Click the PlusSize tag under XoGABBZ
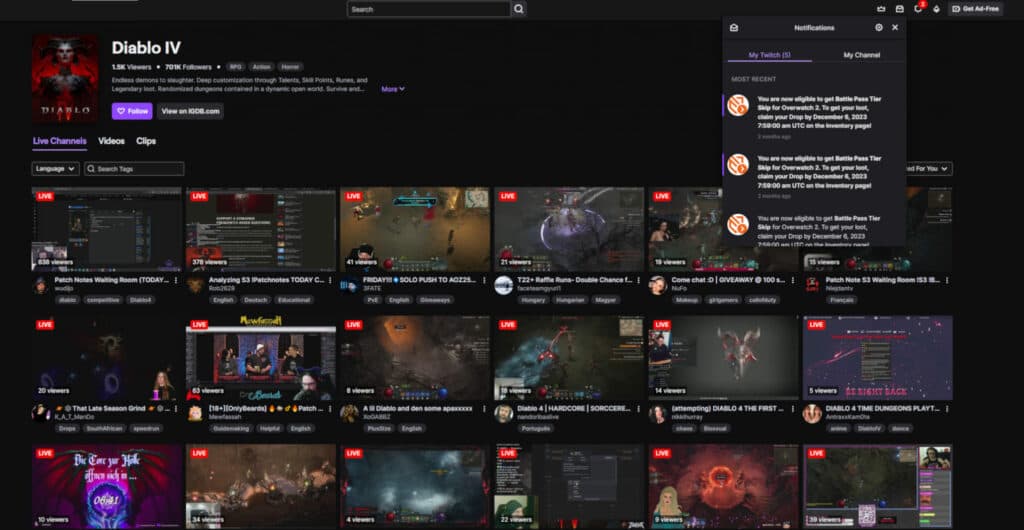This screenshot has width=1024, height=530. click(379, 429)
